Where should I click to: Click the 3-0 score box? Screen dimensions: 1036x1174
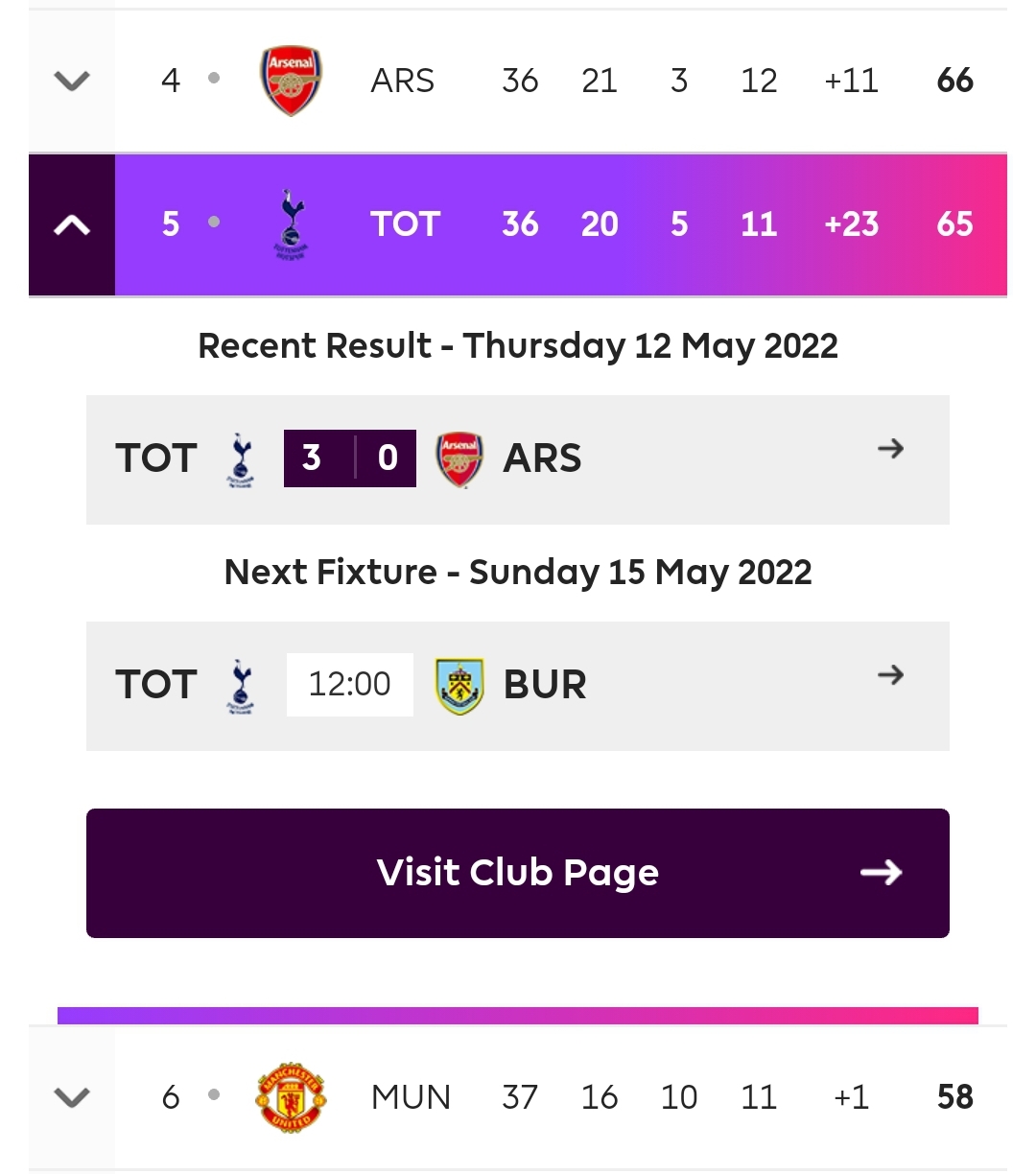pyautogui.click(x=350, y=458)
